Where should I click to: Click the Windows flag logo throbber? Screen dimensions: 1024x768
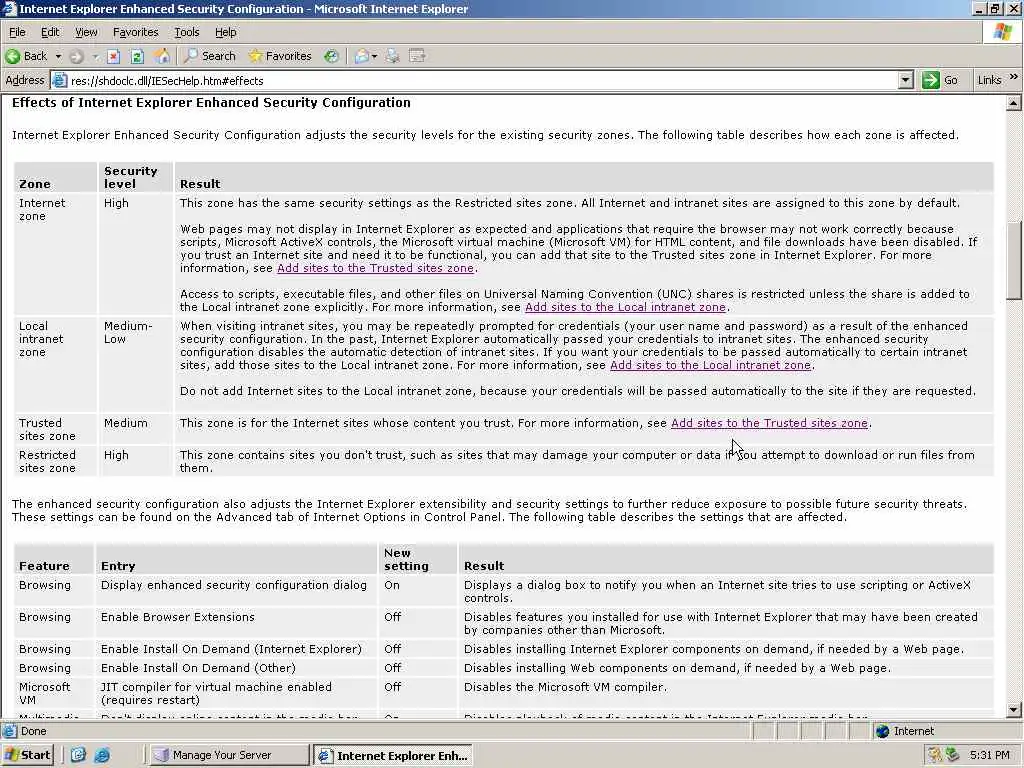click(x=1002, y=31)
